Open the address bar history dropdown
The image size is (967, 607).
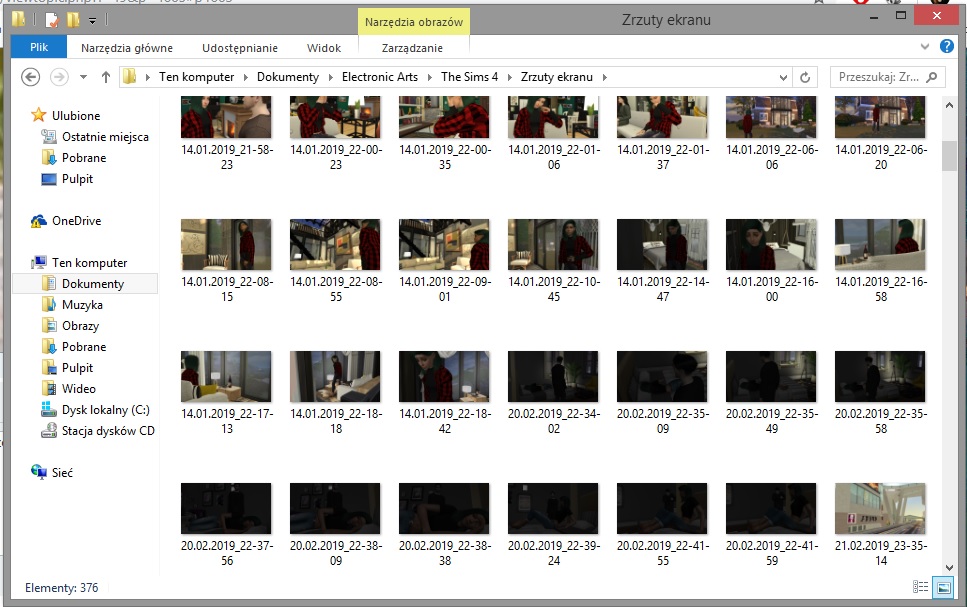(783, 77)
